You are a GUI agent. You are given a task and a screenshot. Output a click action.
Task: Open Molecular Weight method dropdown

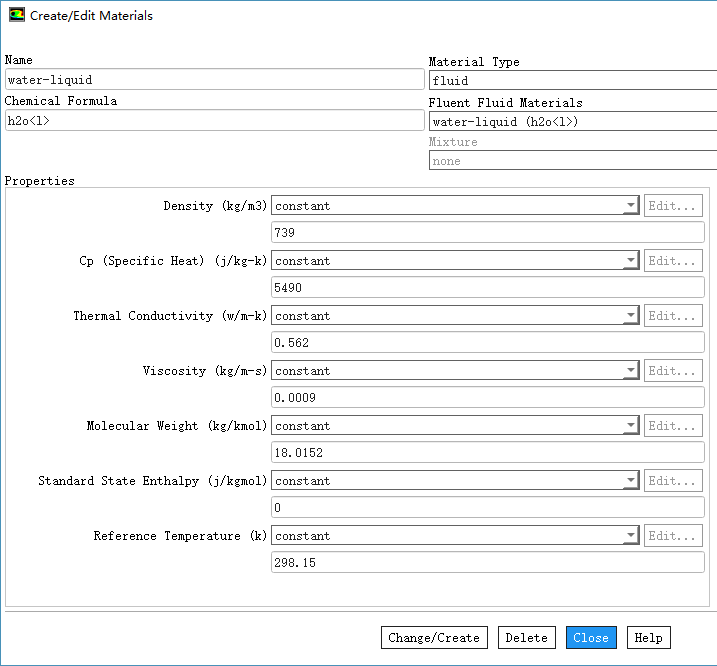point(455,426)
